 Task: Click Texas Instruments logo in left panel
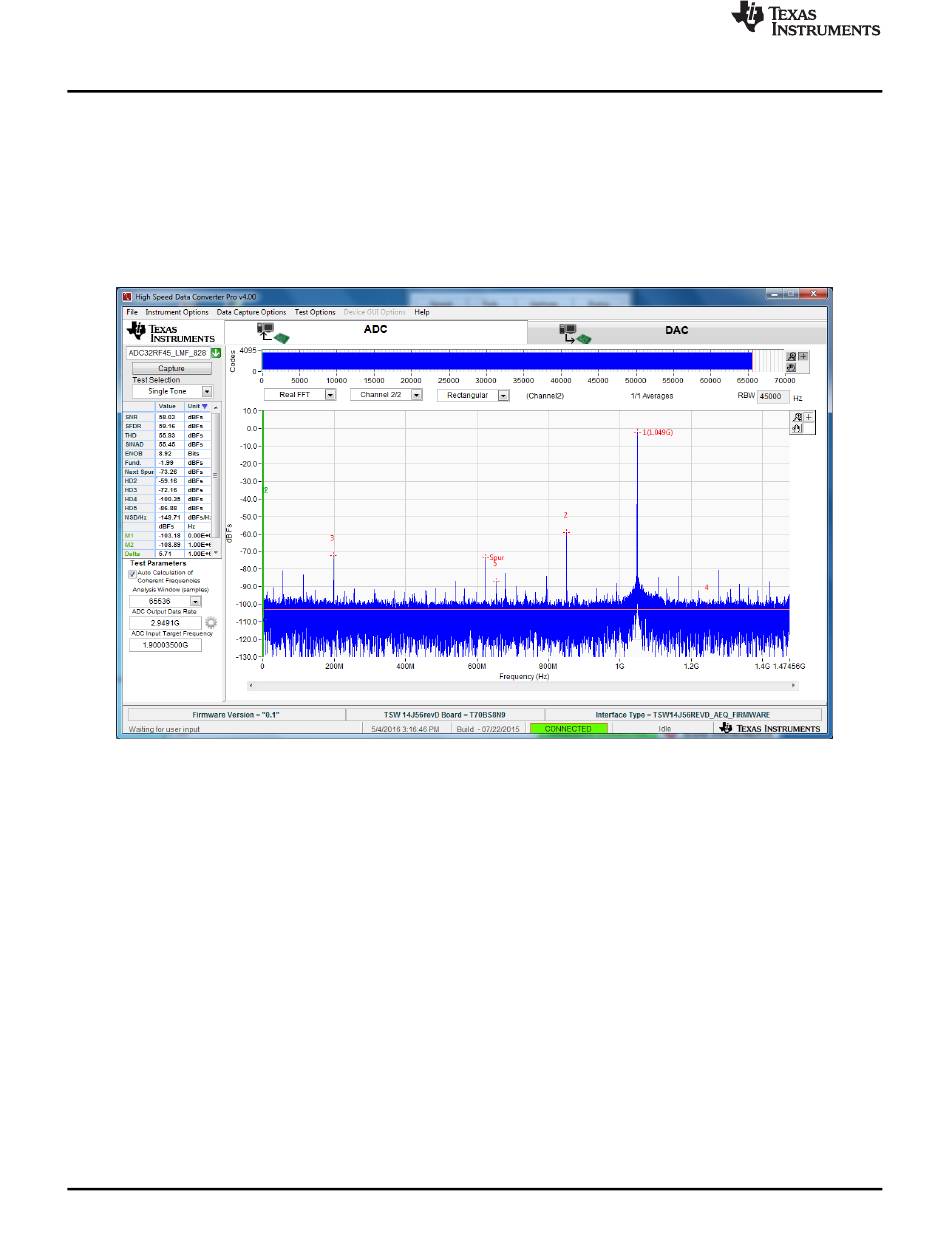(169, 333)
